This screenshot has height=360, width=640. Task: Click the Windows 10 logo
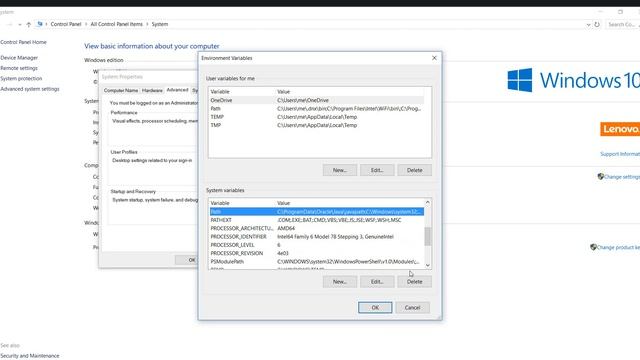pyautogui.click(x=573, y=80)
